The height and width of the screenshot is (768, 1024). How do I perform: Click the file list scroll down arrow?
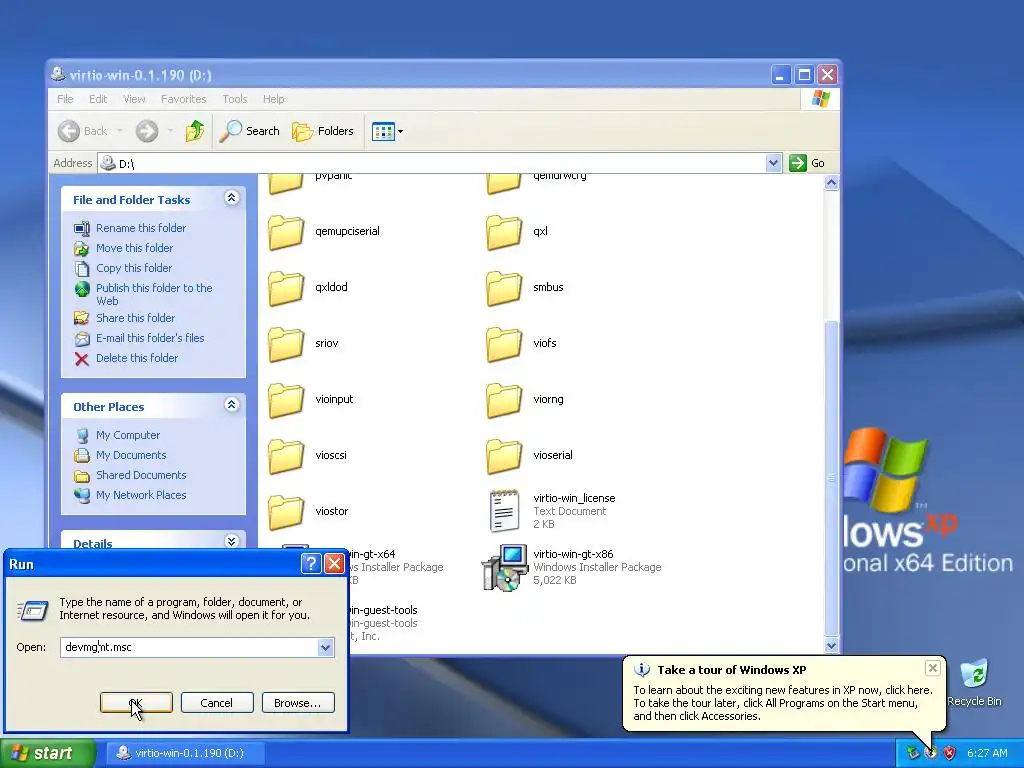tap(831, 646)
